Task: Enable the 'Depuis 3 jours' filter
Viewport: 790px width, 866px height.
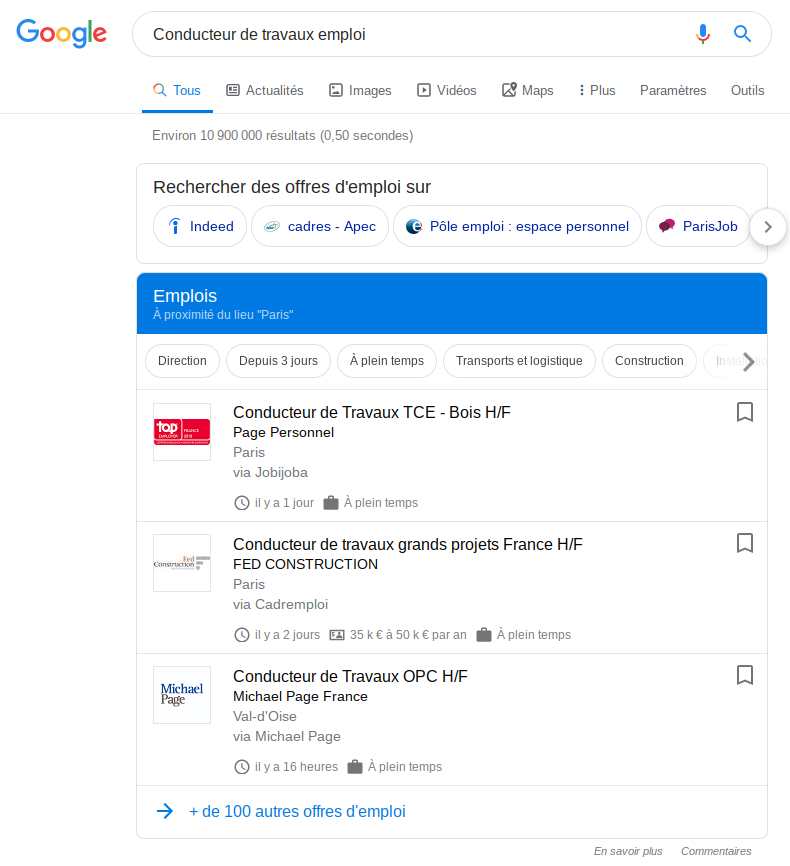Action: 279,361
